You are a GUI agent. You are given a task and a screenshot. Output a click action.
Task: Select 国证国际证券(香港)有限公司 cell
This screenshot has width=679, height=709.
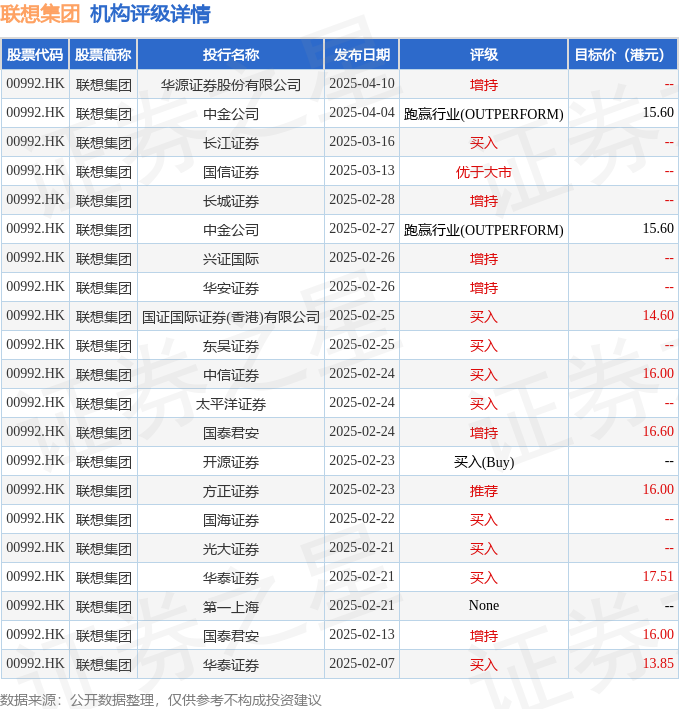[x=231, y=317]
